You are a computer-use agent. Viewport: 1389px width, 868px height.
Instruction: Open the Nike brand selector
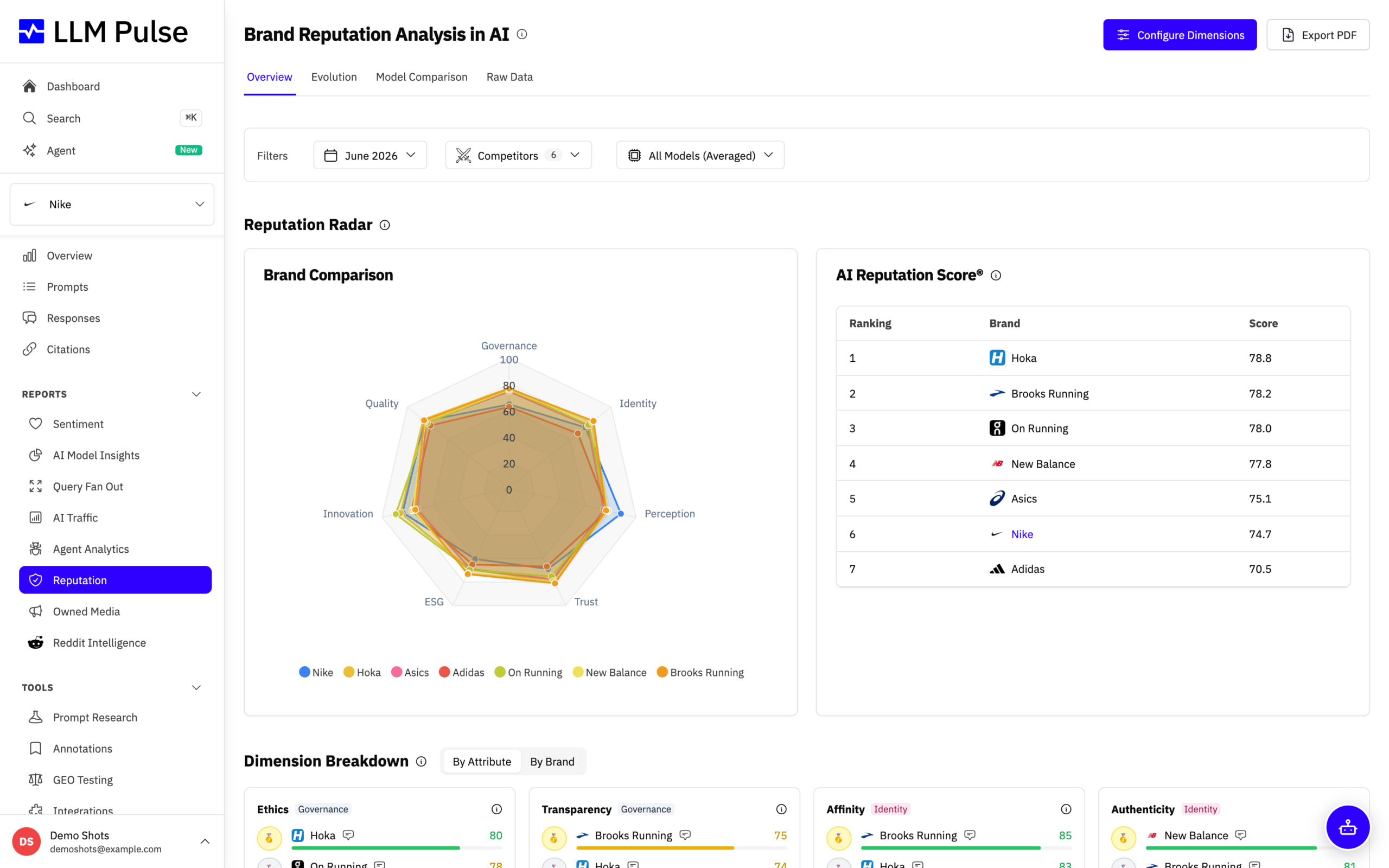112,205
